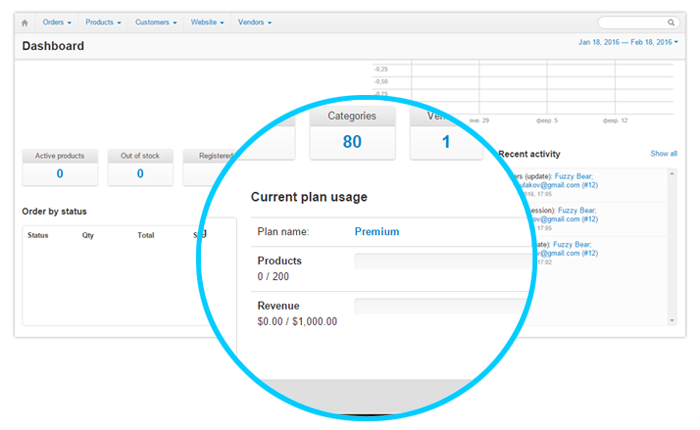Click the search magnifier icon

click(x=671, y=22)
